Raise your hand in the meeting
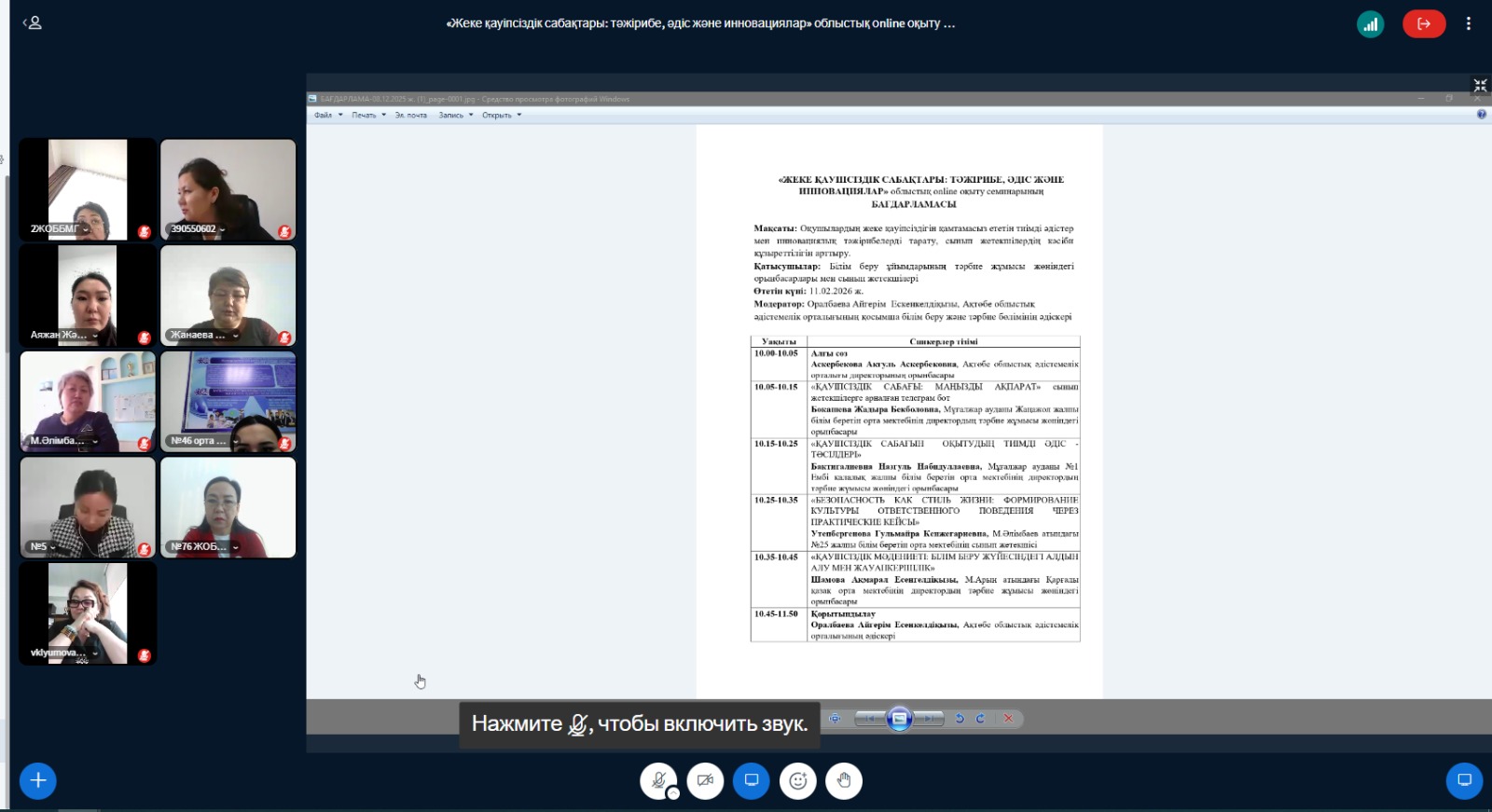 pos(844,780)
